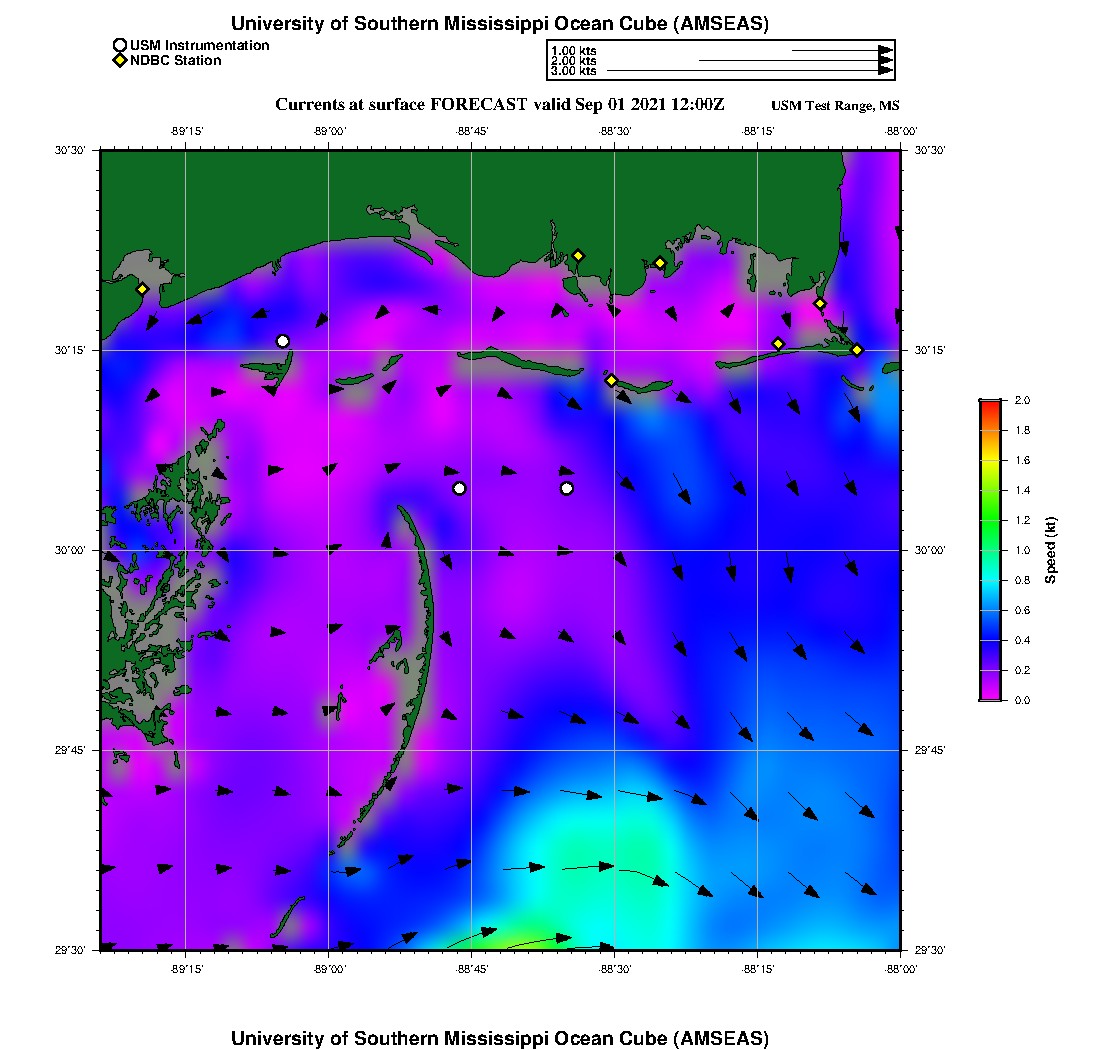This screenshot has width=1100, height=1050.
Task: Click the top University of Southern Mississippi title
Action: tap(499, 23)
